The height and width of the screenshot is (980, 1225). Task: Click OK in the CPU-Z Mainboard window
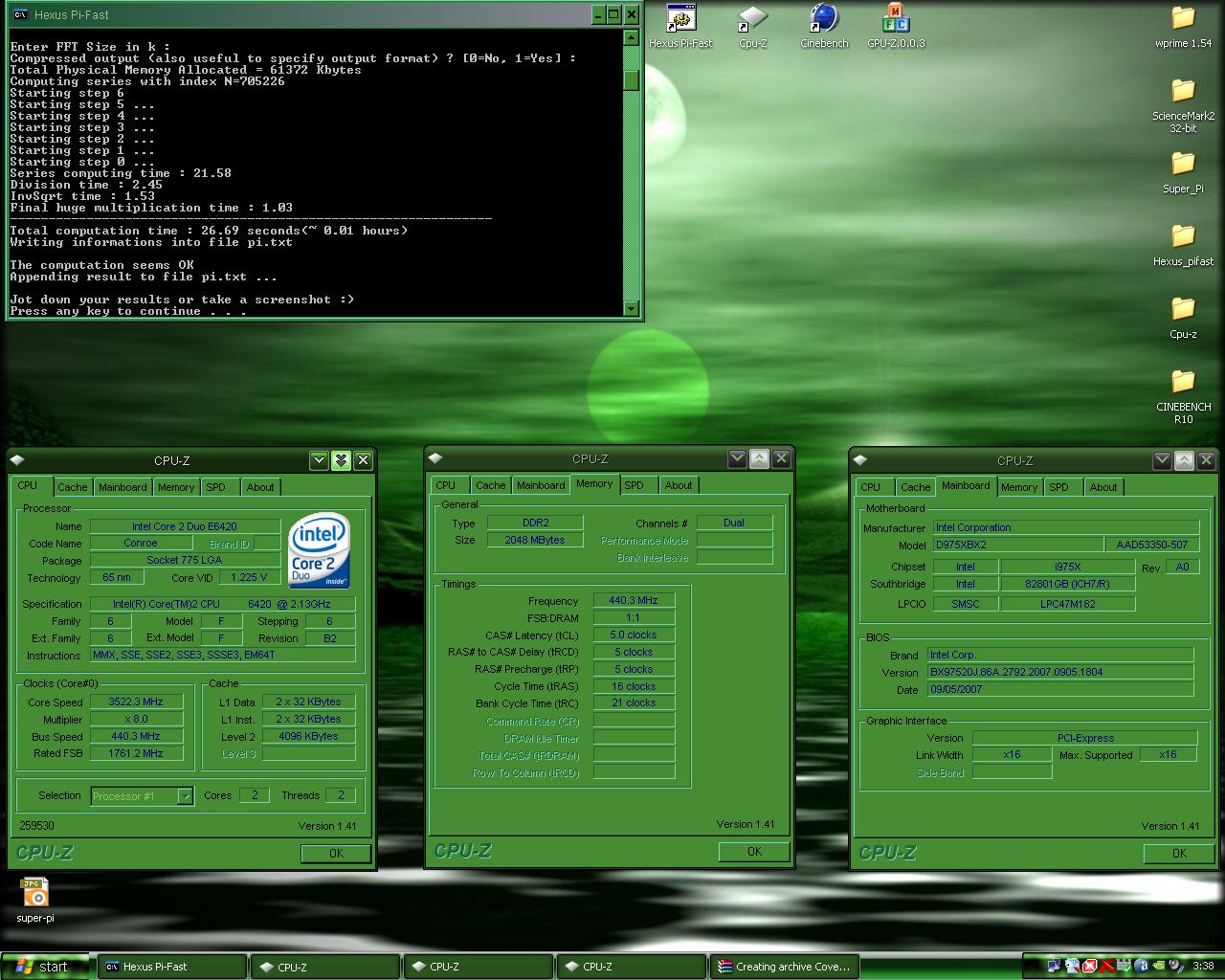tap(1179, 854)
